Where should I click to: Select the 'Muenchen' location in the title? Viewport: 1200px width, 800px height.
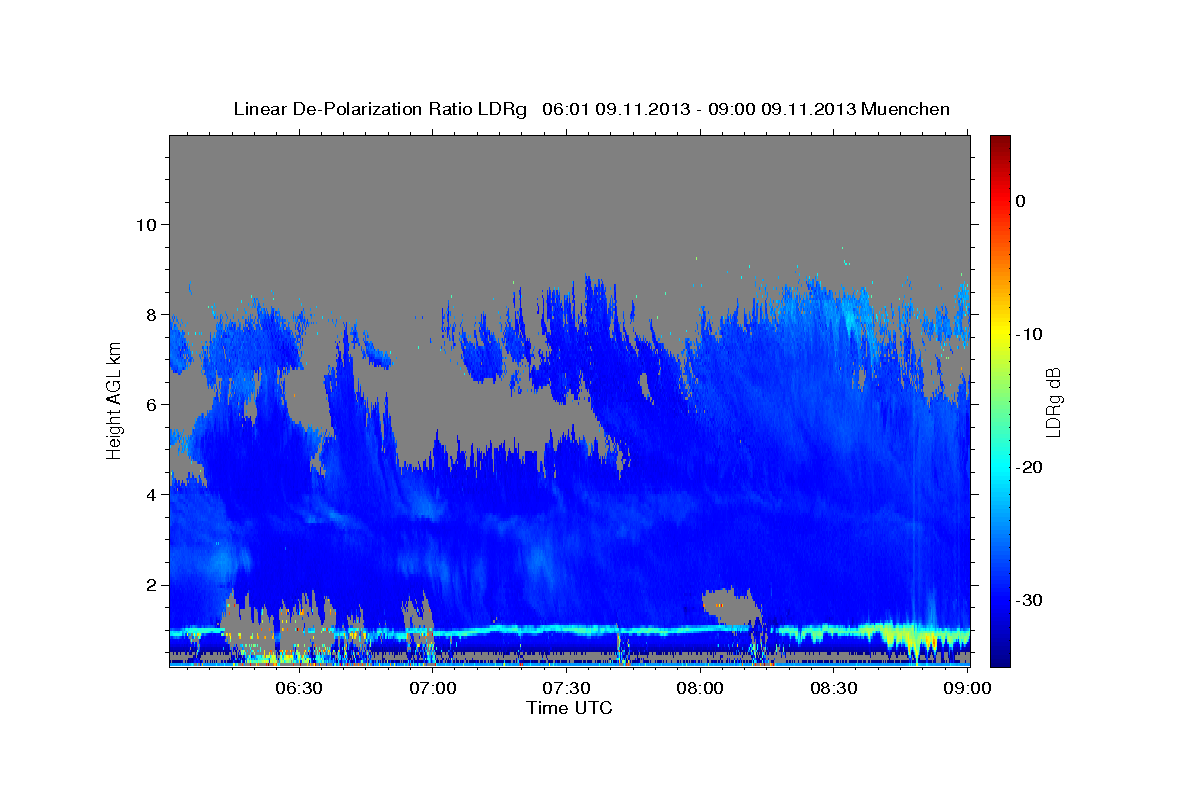(x=906, y=109)
